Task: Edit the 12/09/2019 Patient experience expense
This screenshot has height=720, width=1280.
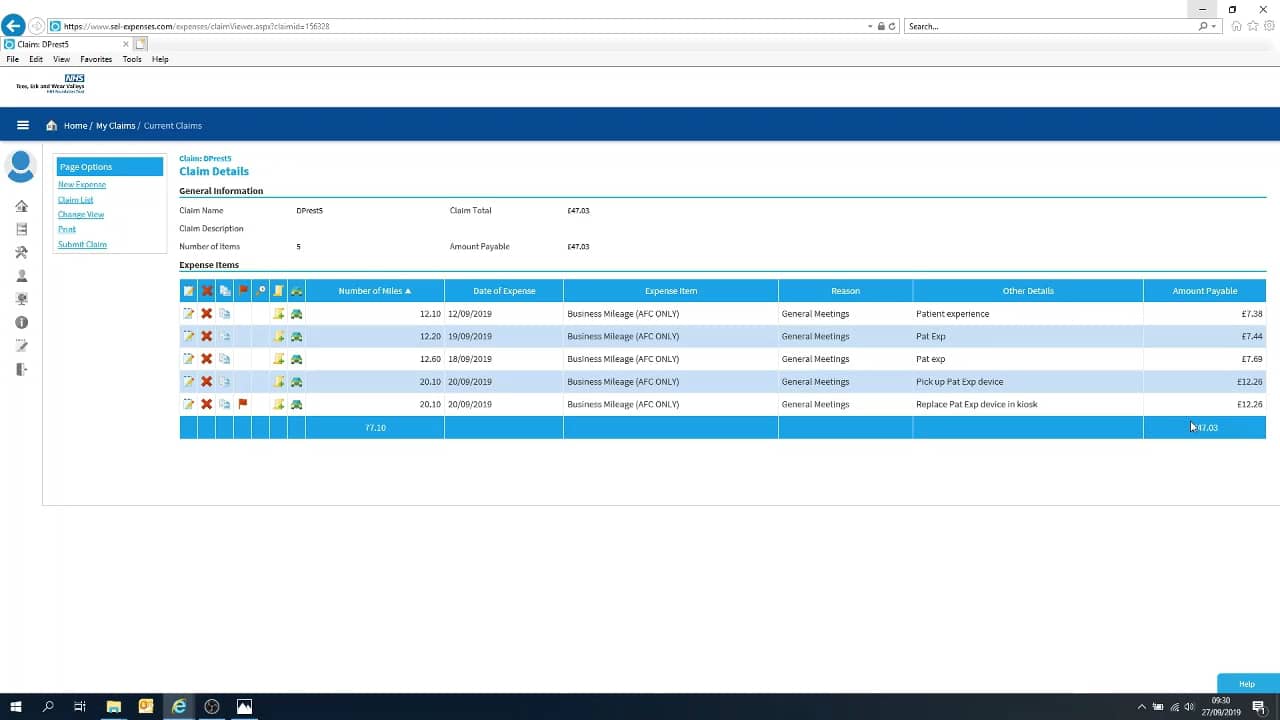Action: [x=188, y=314]
